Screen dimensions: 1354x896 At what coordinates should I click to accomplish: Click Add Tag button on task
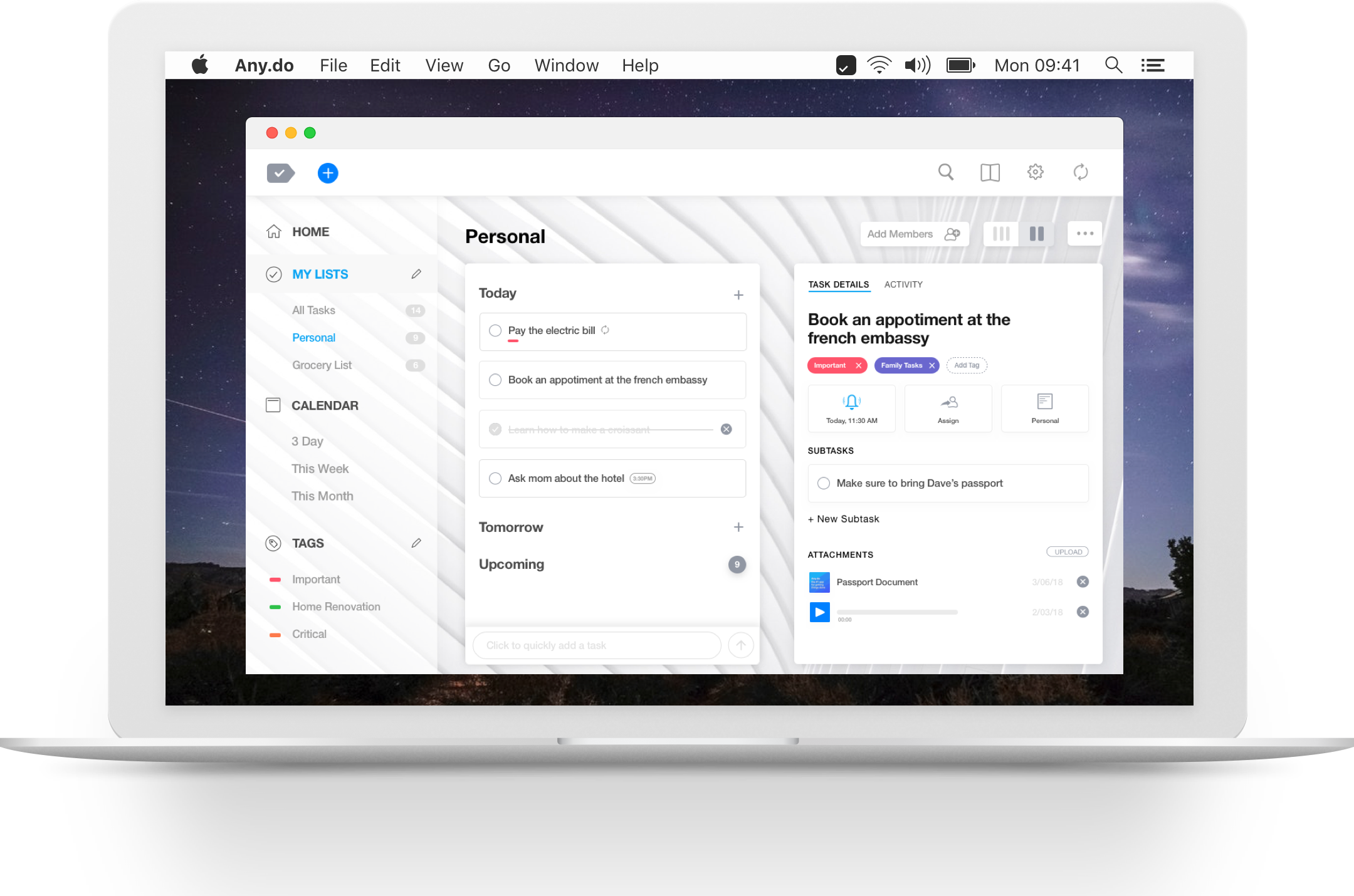click(966, 365)
